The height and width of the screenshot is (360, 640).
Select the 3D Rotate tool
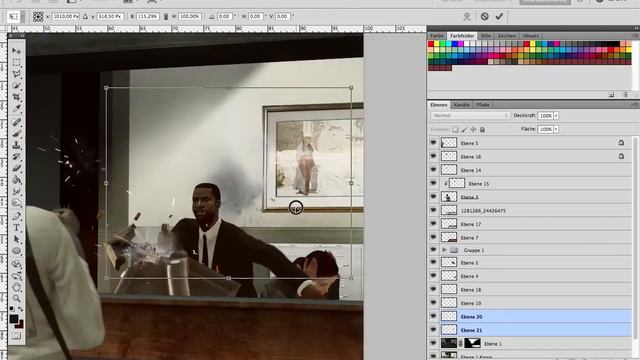click(x=16, y=264)
